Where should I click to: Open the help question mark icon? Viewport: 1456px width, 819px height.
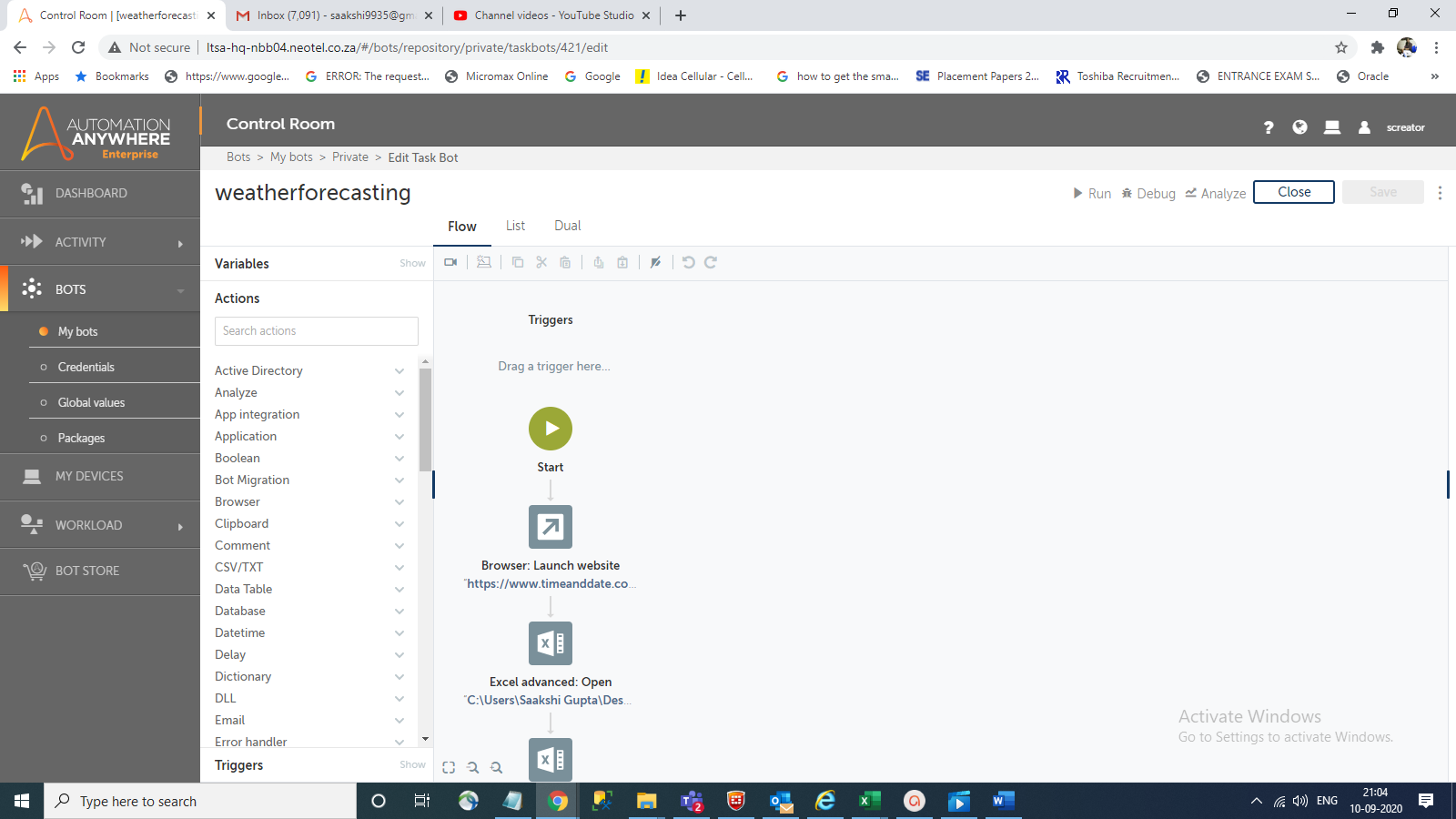point(1269,127)
